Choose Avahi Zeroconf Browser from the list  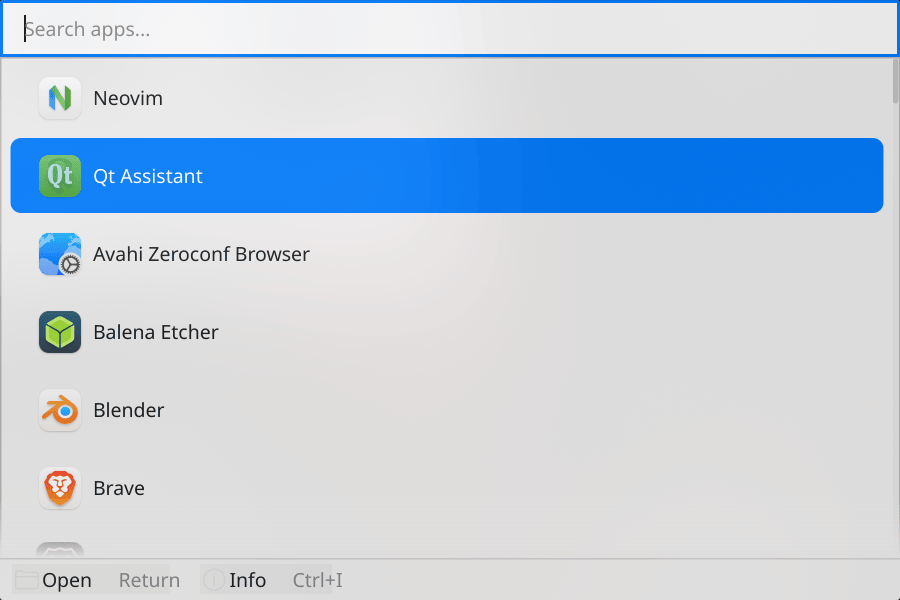[447, 254]
